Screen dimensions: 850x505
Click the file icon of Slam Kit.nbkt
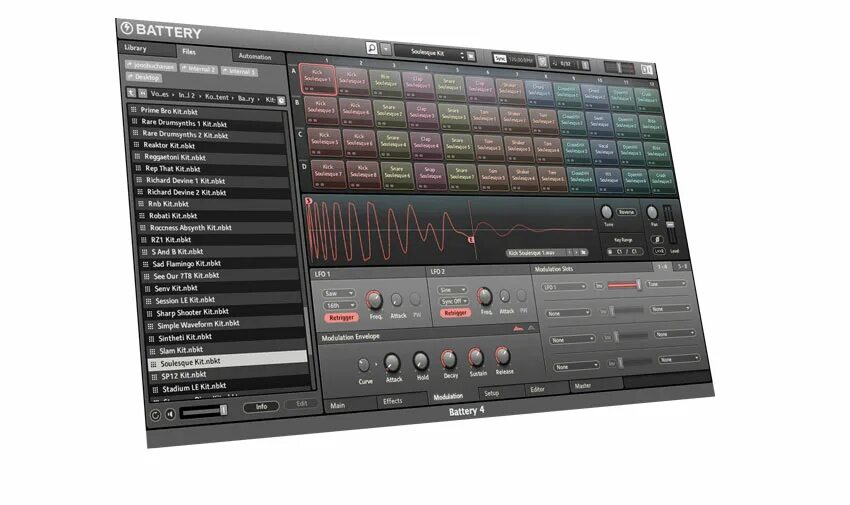point(152,351)
